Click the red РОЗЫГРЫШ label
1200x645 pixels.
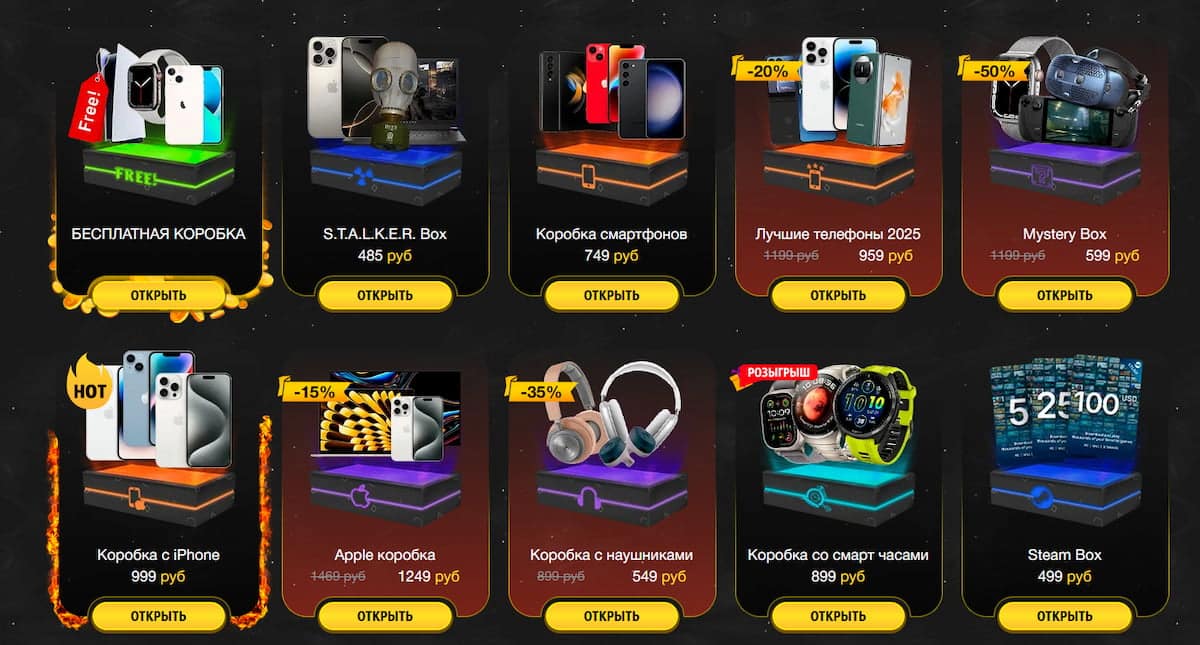pyautogui.click(x=777, y=372)
